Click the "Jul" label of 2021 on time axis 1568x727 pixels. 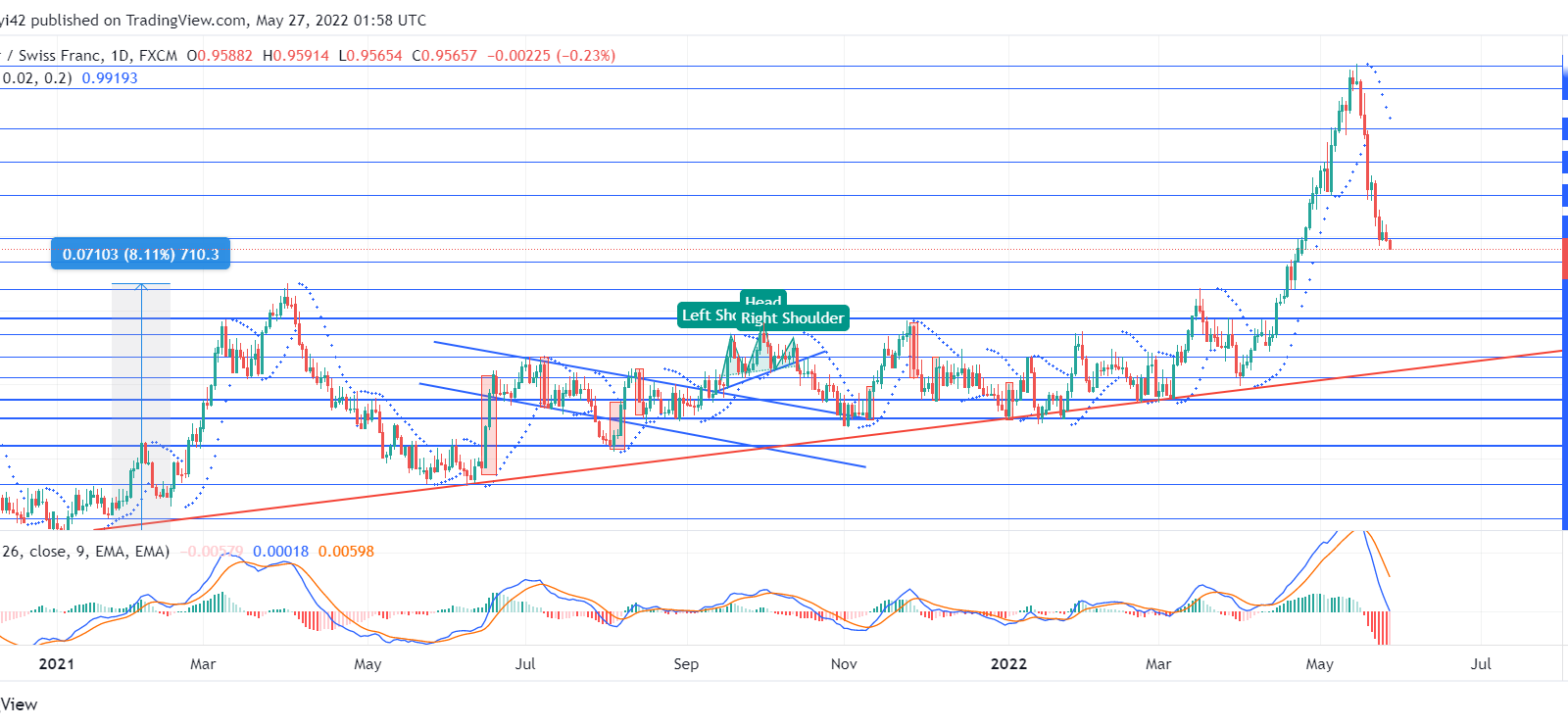[x=525, y=664]
